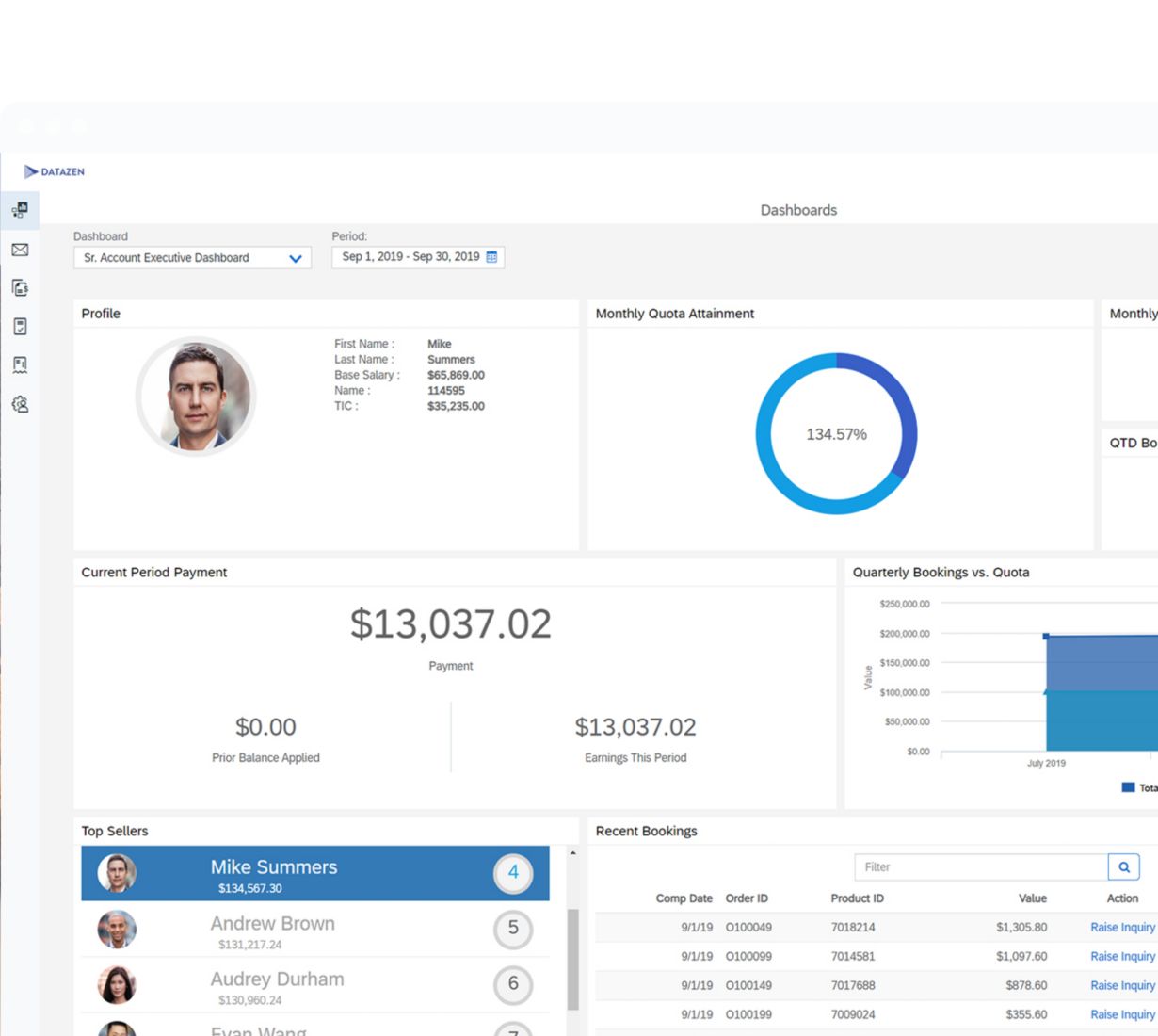Click the Value column header
Image resolution: width=1158 pixels, height=1036 pixels.
[x=1032, y=898]
